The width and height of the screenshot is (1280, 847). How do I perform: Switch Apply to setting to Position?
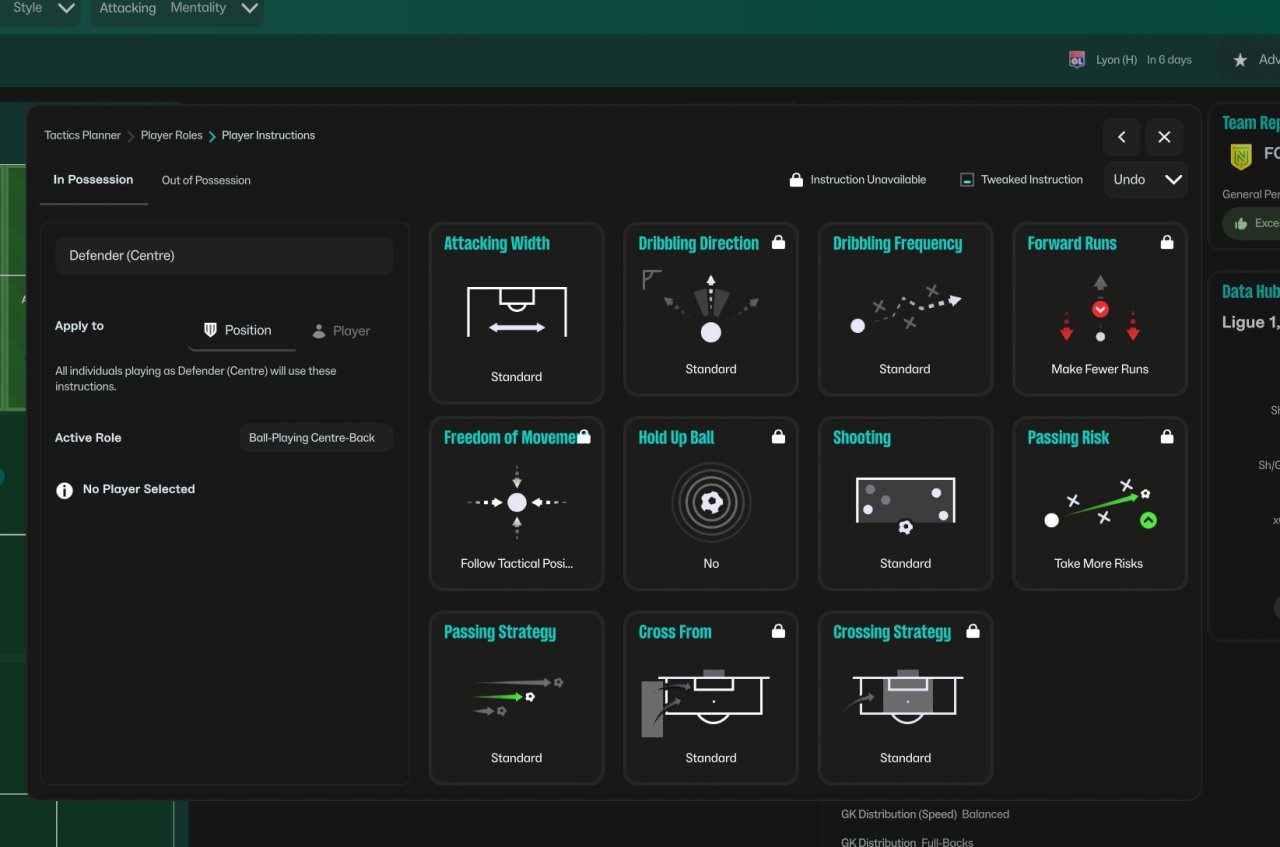(238, 330)
